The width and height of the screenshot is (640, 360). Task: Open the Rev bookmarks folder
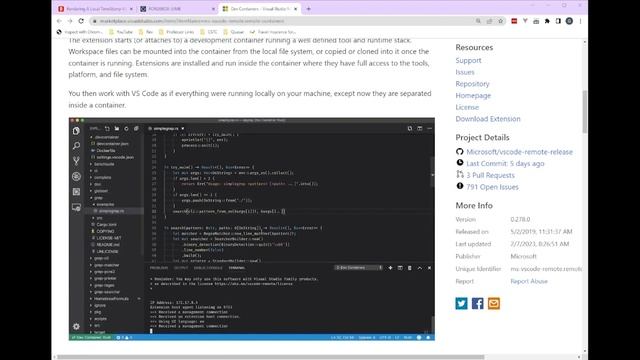coord(146,32)
